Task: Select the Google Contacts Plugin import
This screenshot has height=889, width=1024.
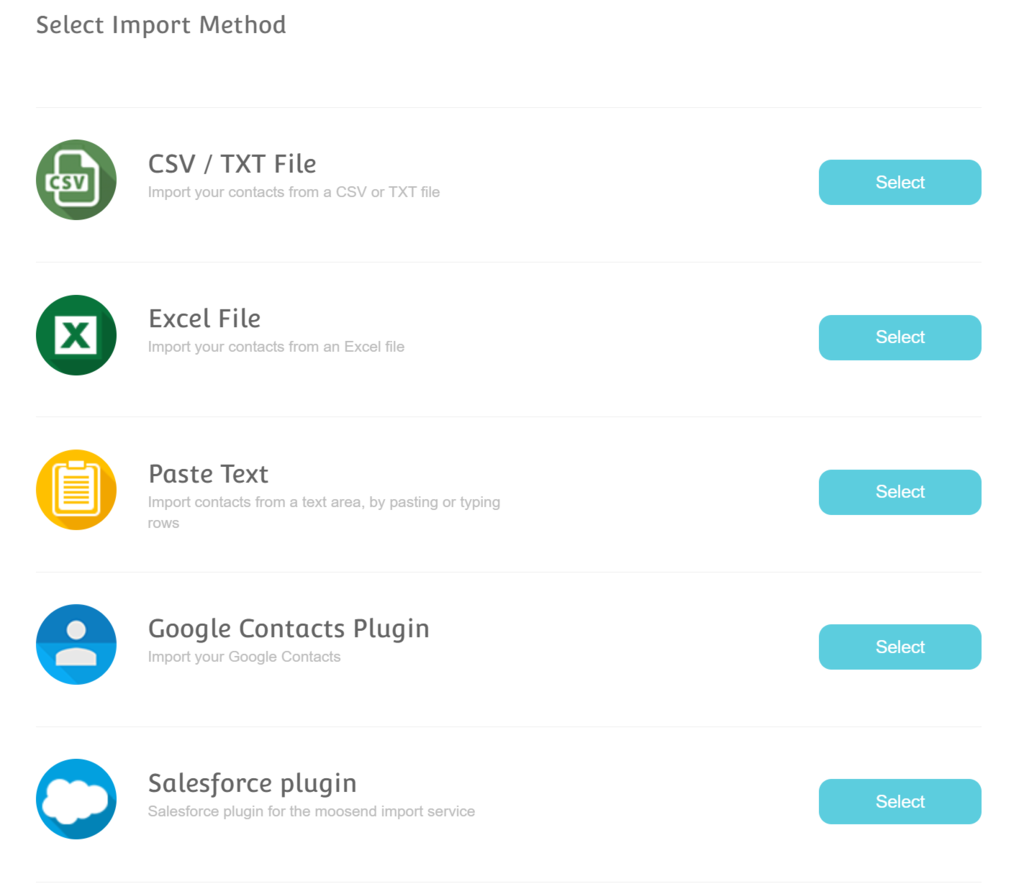Action: click(900, 647)
